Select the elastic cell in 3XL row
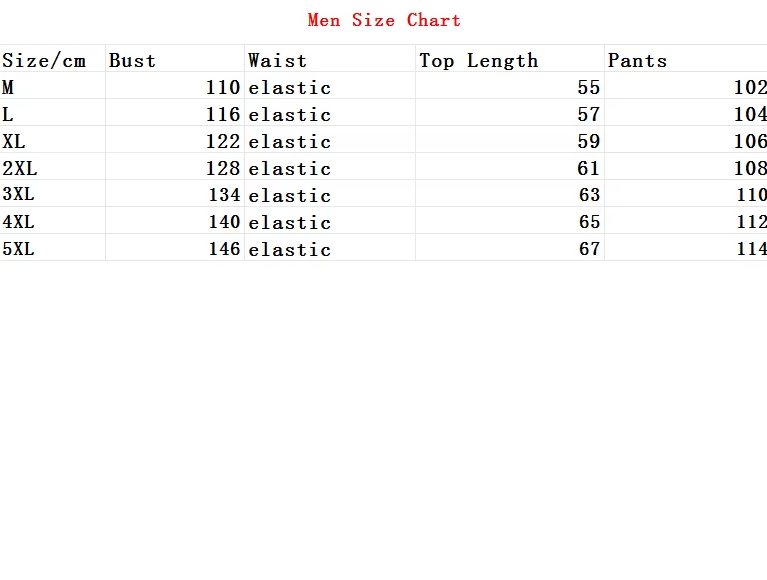 click(x=290, y=195)
